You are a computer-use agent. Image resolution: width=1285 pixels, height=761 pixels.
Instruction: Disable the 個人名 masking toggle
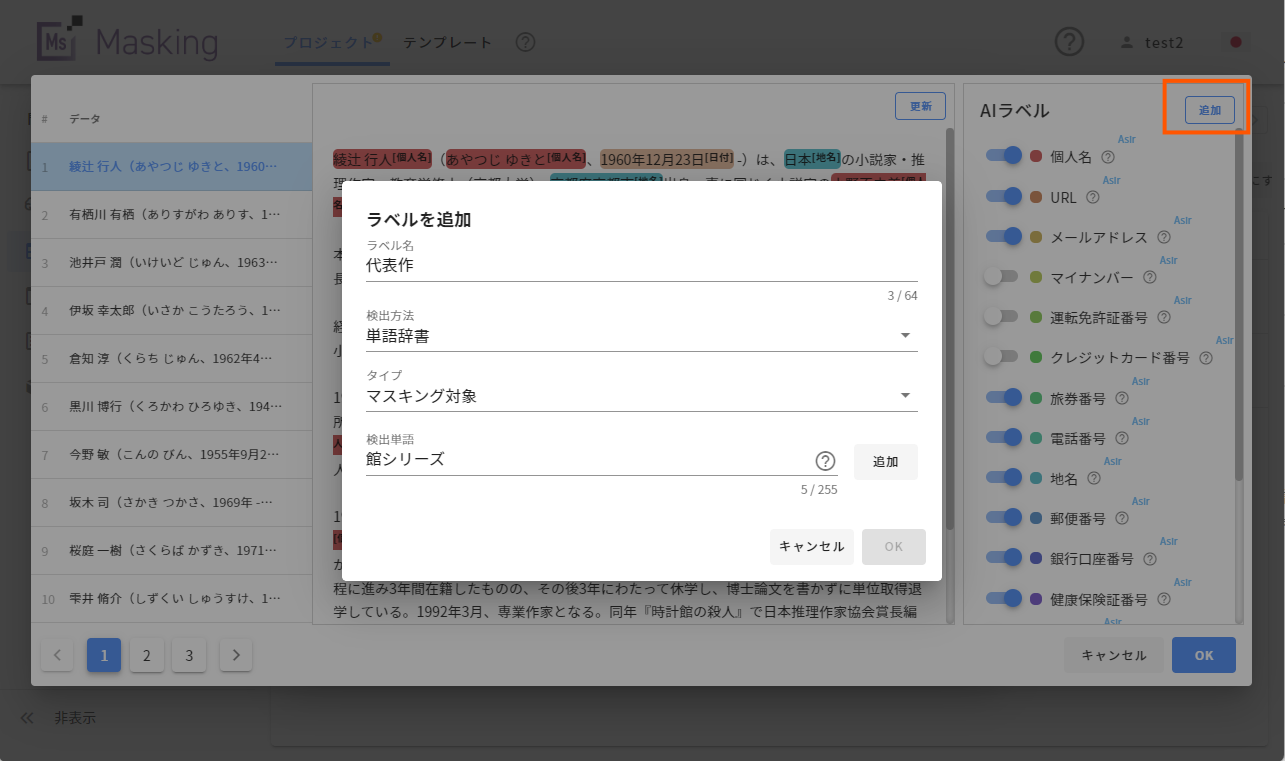point(1002,156)
